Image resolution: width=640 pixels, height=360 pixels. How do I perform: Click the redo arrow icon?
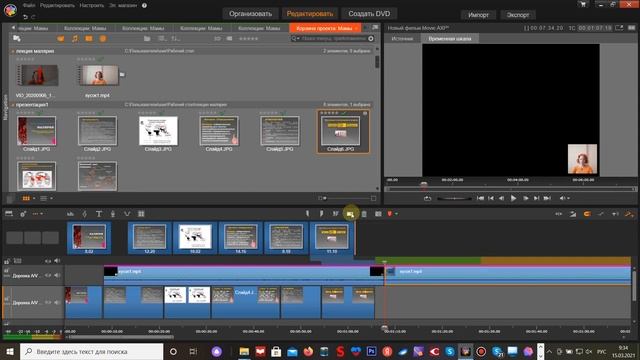[x=33, y=17]
